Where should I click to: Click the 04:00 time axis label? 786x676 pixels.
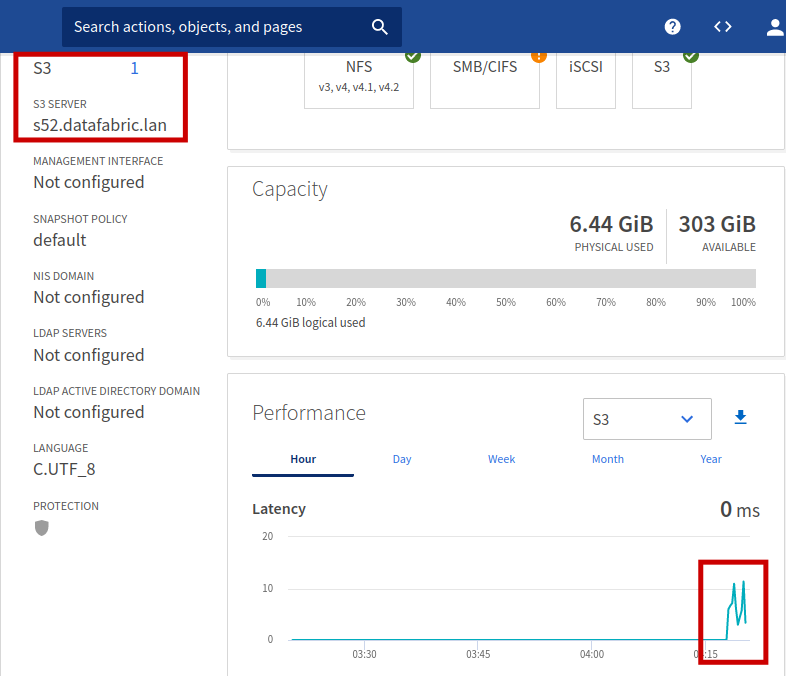point(592,654)
